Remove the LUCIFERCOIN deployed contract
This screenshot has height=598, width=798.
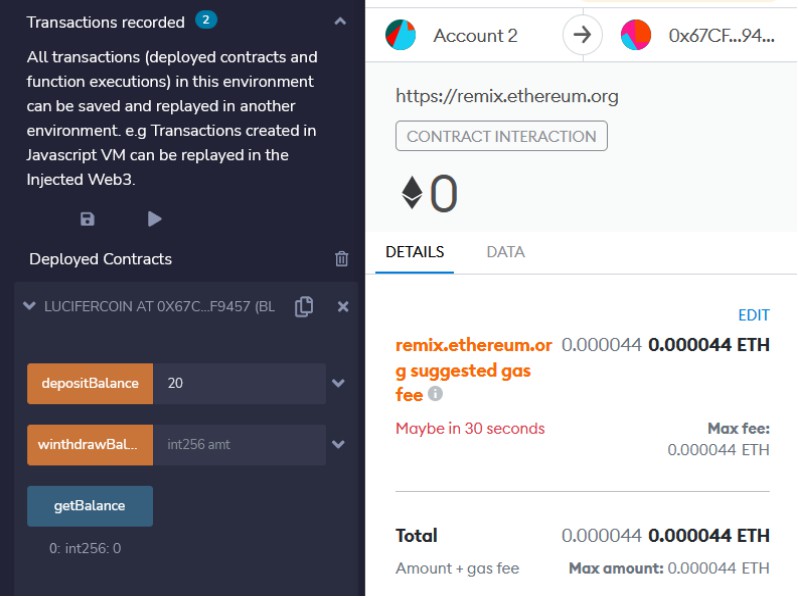tap(343, 306)
